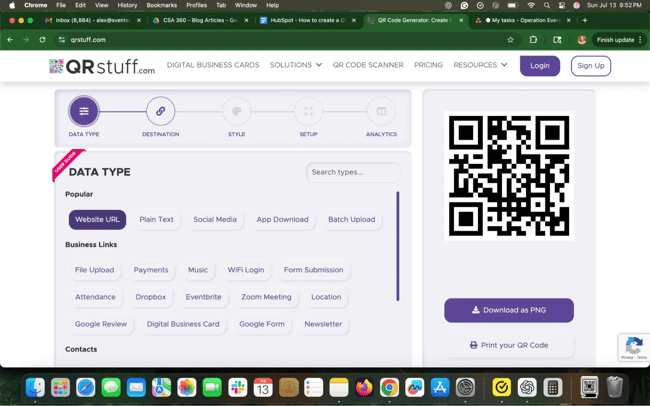Open the History menu in menu bar
The height and width of the screenshot is (406, 650).
tap(127, 5)
